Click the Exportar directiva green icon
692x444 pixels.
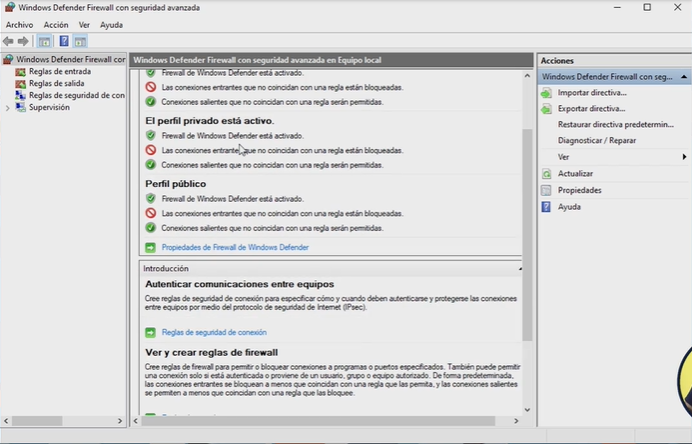pos(546,109)
